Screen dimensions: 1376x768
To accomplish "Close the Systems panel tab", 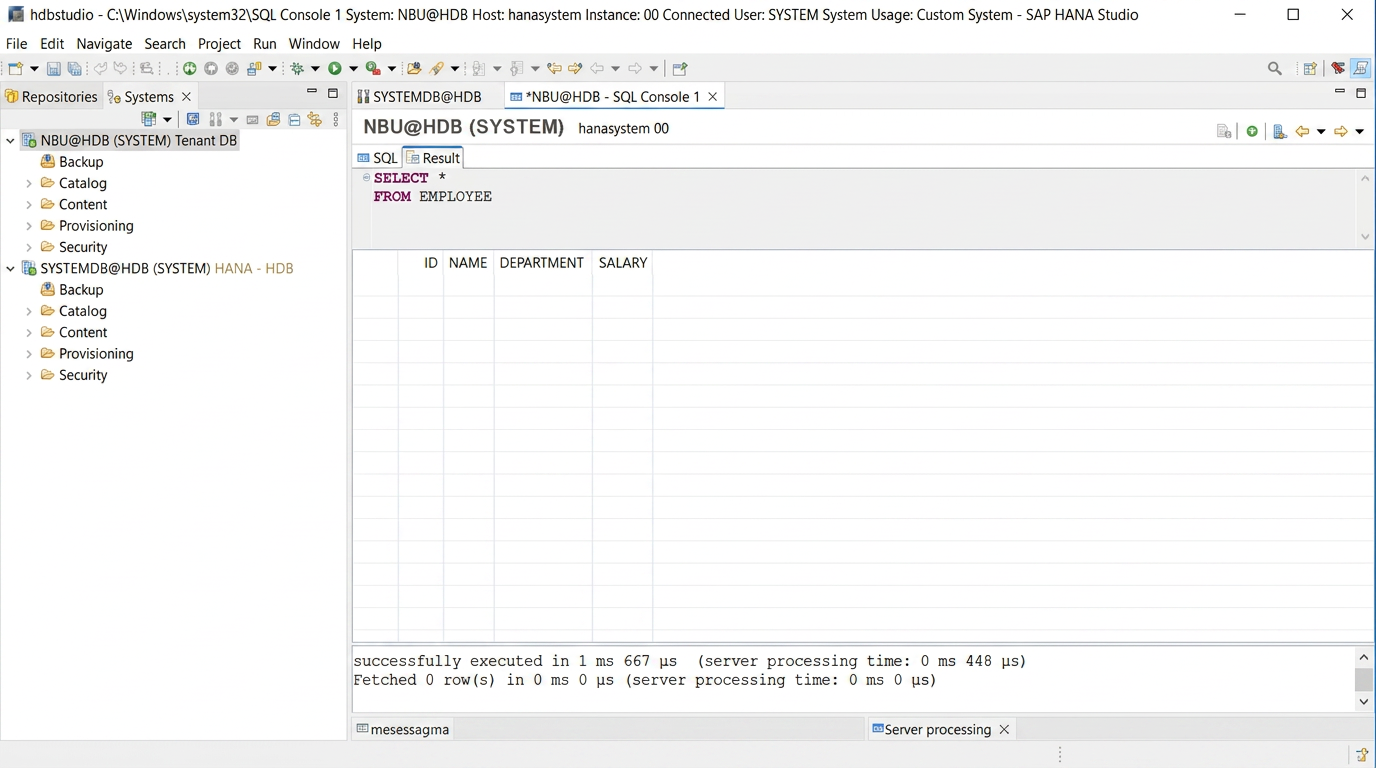I will click(186, 97).
